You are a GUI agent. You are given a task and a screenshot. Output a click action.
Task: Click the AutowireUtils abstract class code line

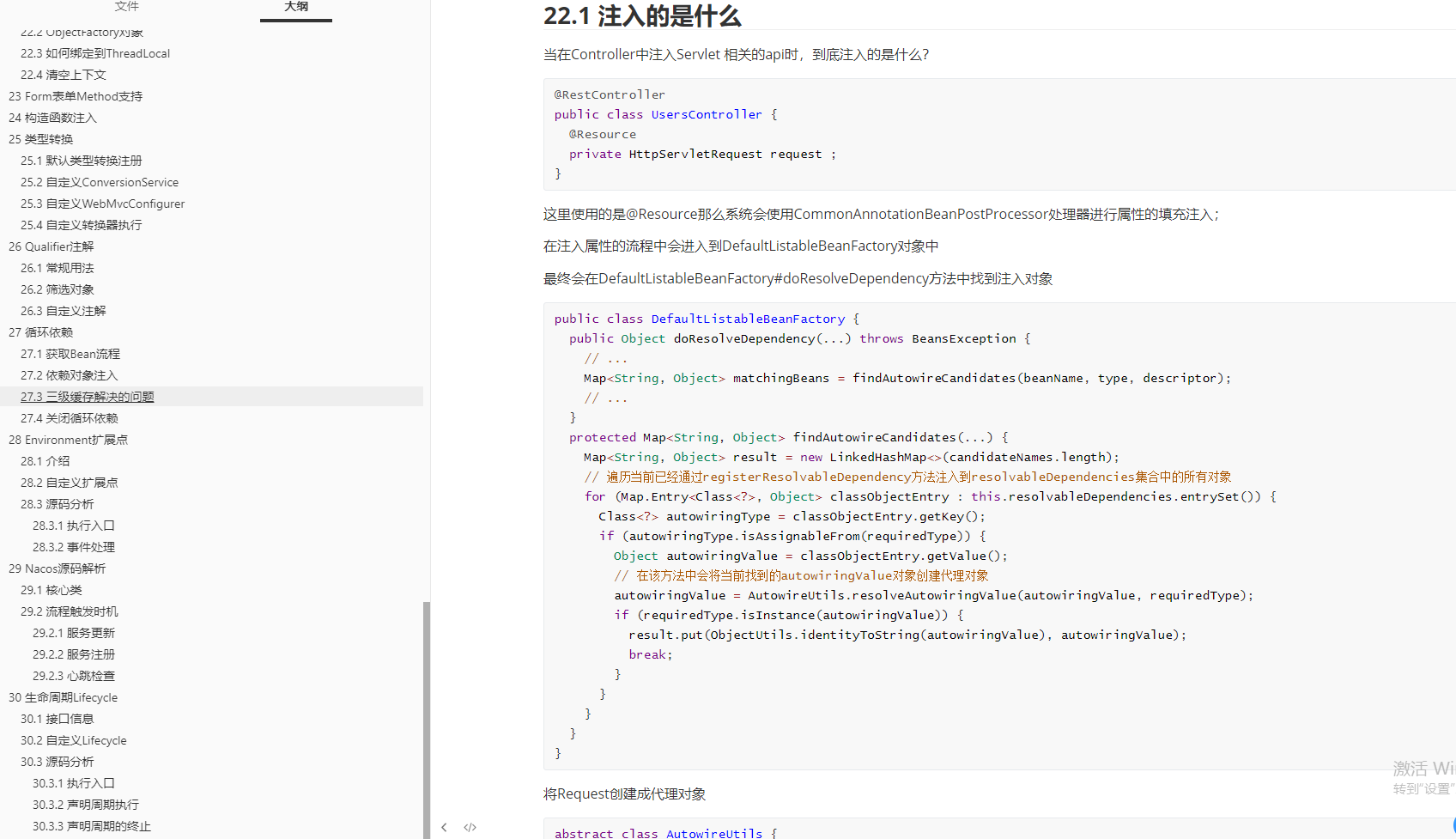tap(665, 832)
